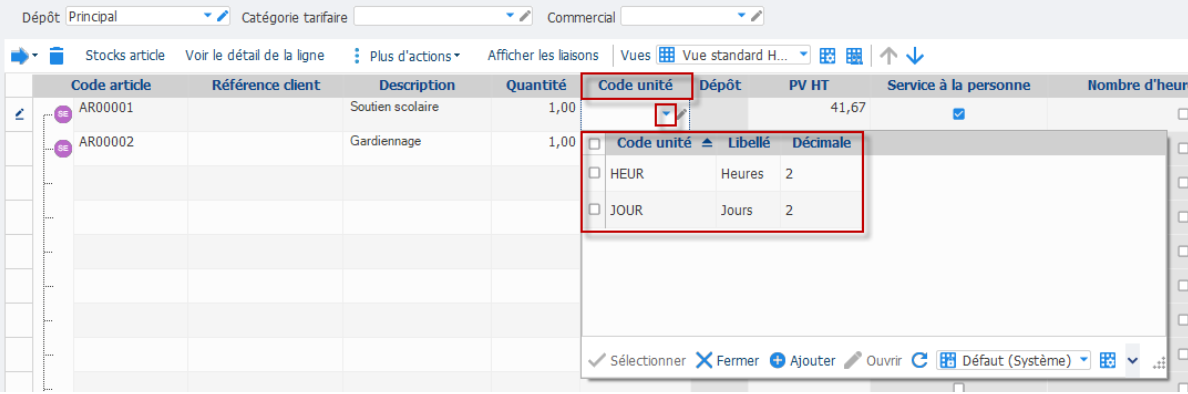Click Fermer to close the popup

tap(727, 361)
